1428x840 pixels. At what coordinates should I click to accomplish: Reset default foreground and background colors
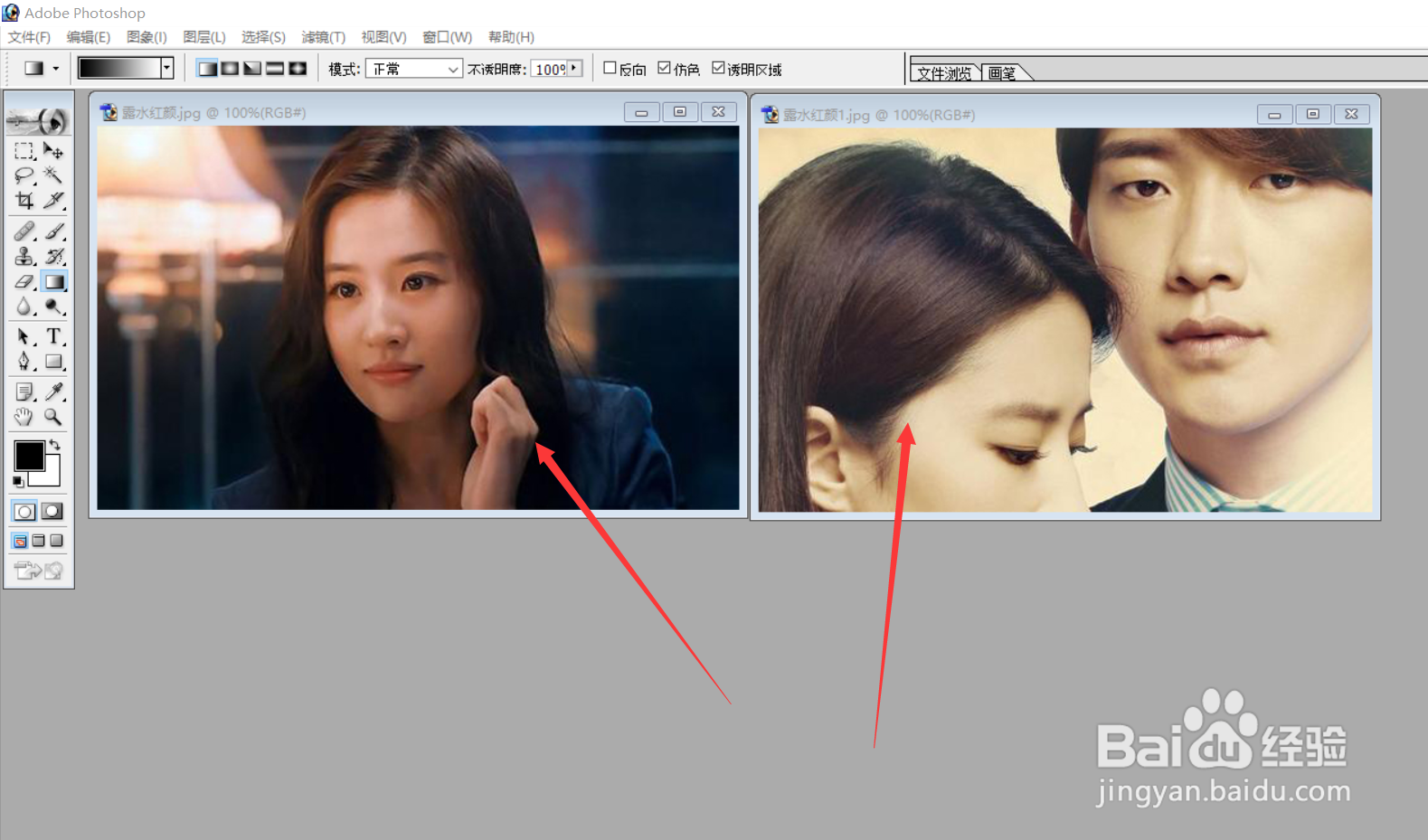(18, 482)
